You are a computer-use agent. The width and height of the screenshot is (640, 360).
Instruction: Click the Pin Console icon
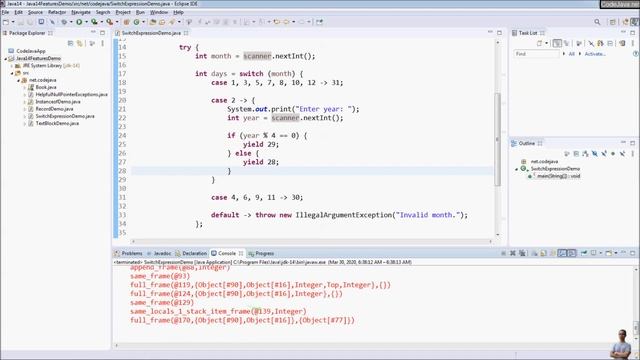tap(584, 253)
